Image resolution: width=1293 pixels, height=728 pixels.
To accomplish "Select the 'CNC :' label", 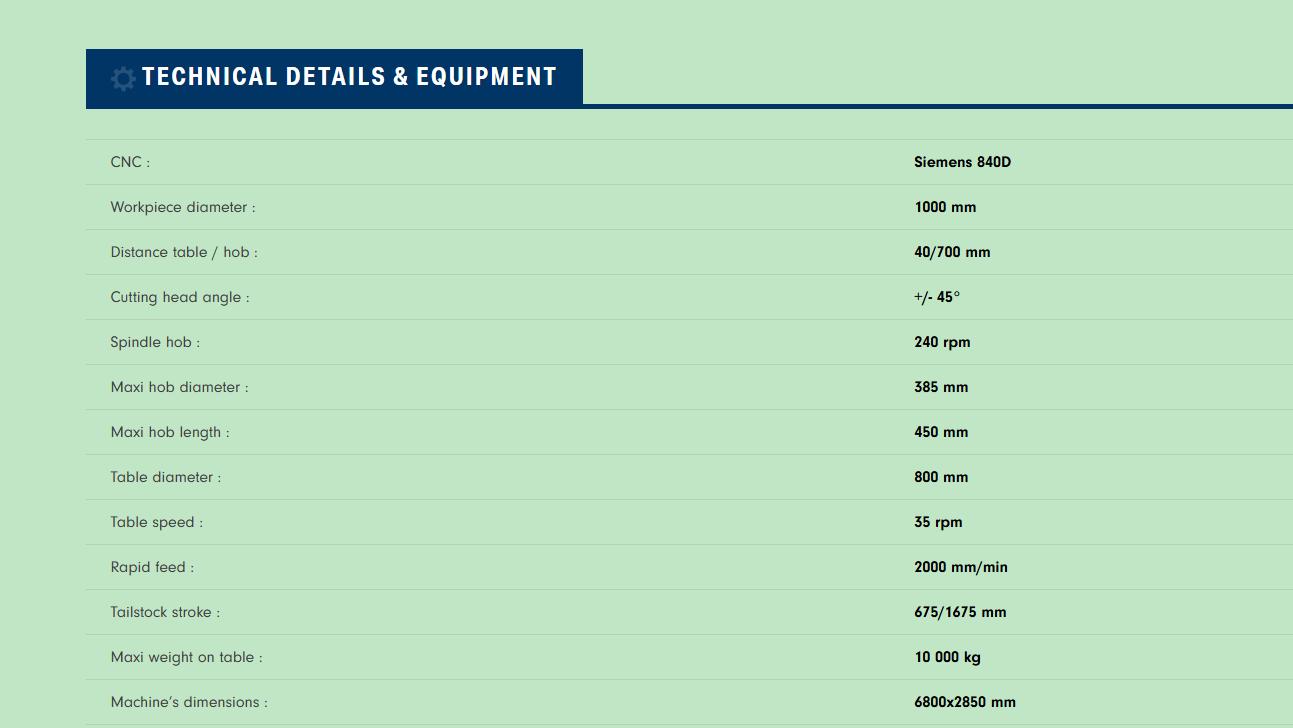I will [x=130, y=162].
